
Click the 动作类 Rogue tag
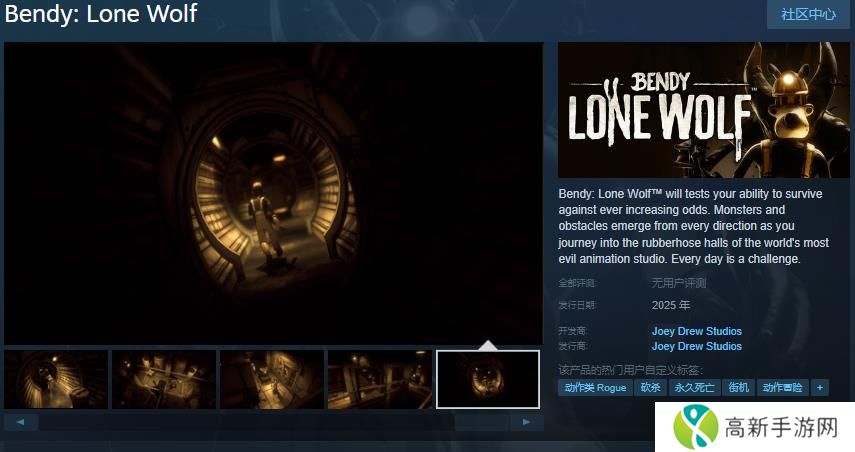(x=595, y=387)
